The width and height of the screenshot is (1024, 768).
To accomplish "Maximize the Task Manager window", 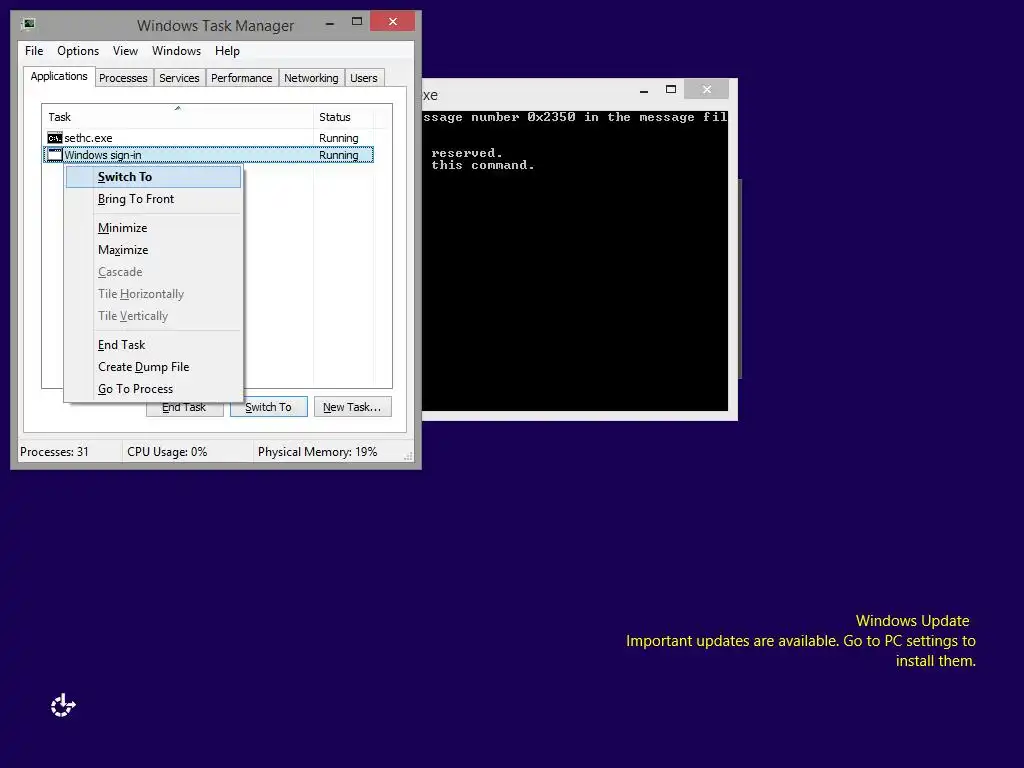I will [x=357, y=22].
